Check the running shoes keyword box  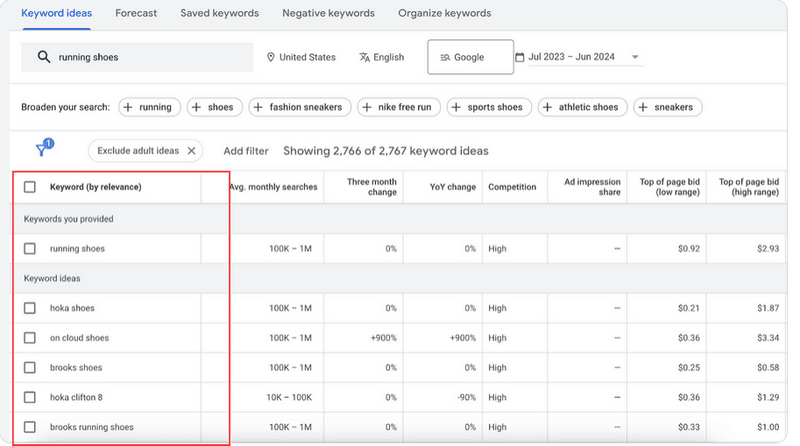[x=30, y=249]
